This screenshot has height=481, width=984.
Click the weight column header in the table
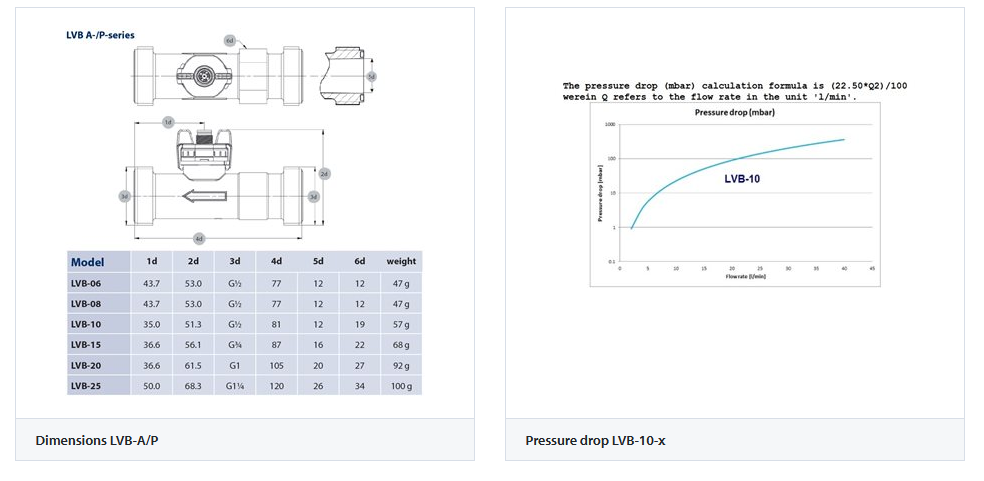pyautogui.click(x=401, y=262)
